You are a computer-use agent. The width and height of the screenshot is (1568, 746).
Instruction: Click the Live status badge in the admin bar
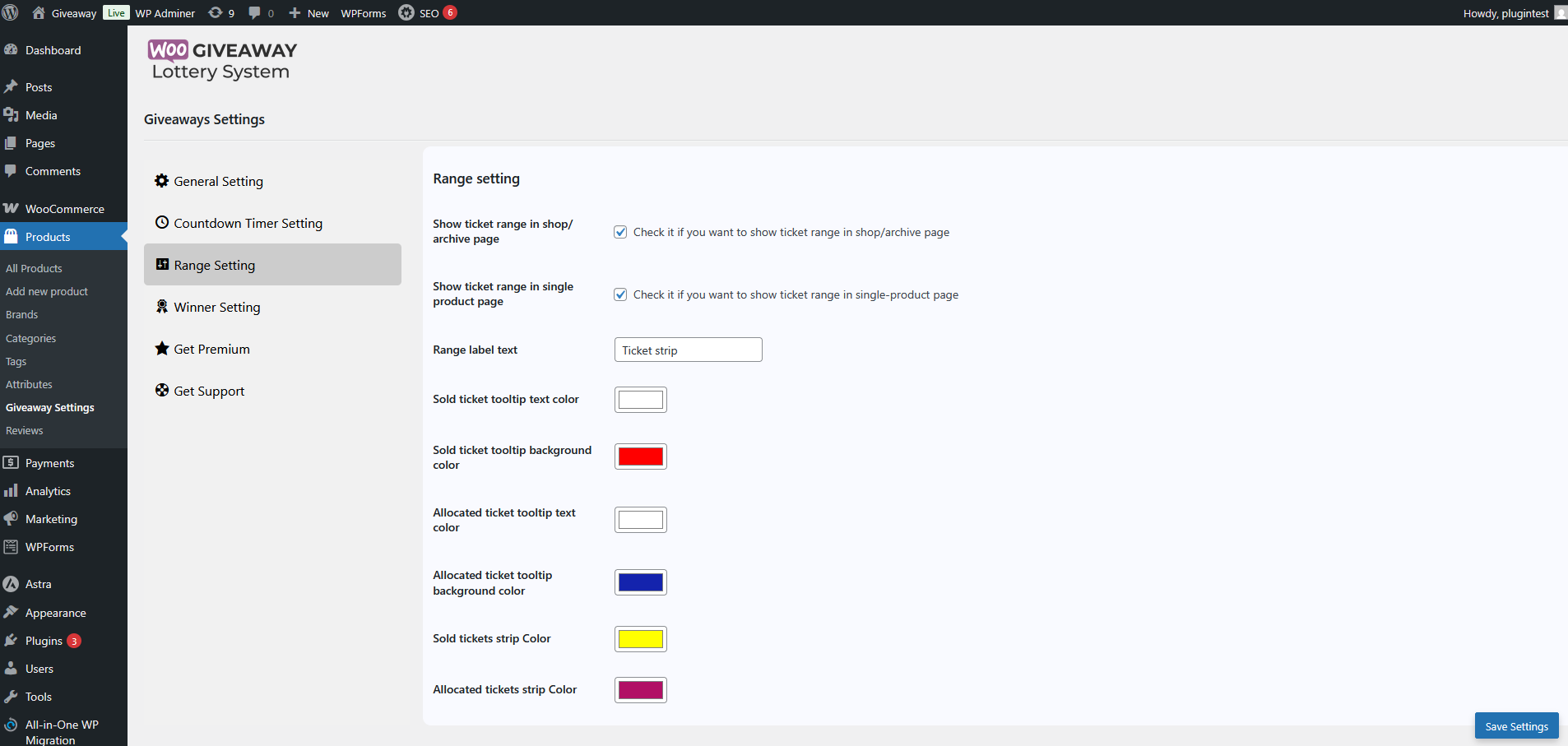tap(116, 12)
